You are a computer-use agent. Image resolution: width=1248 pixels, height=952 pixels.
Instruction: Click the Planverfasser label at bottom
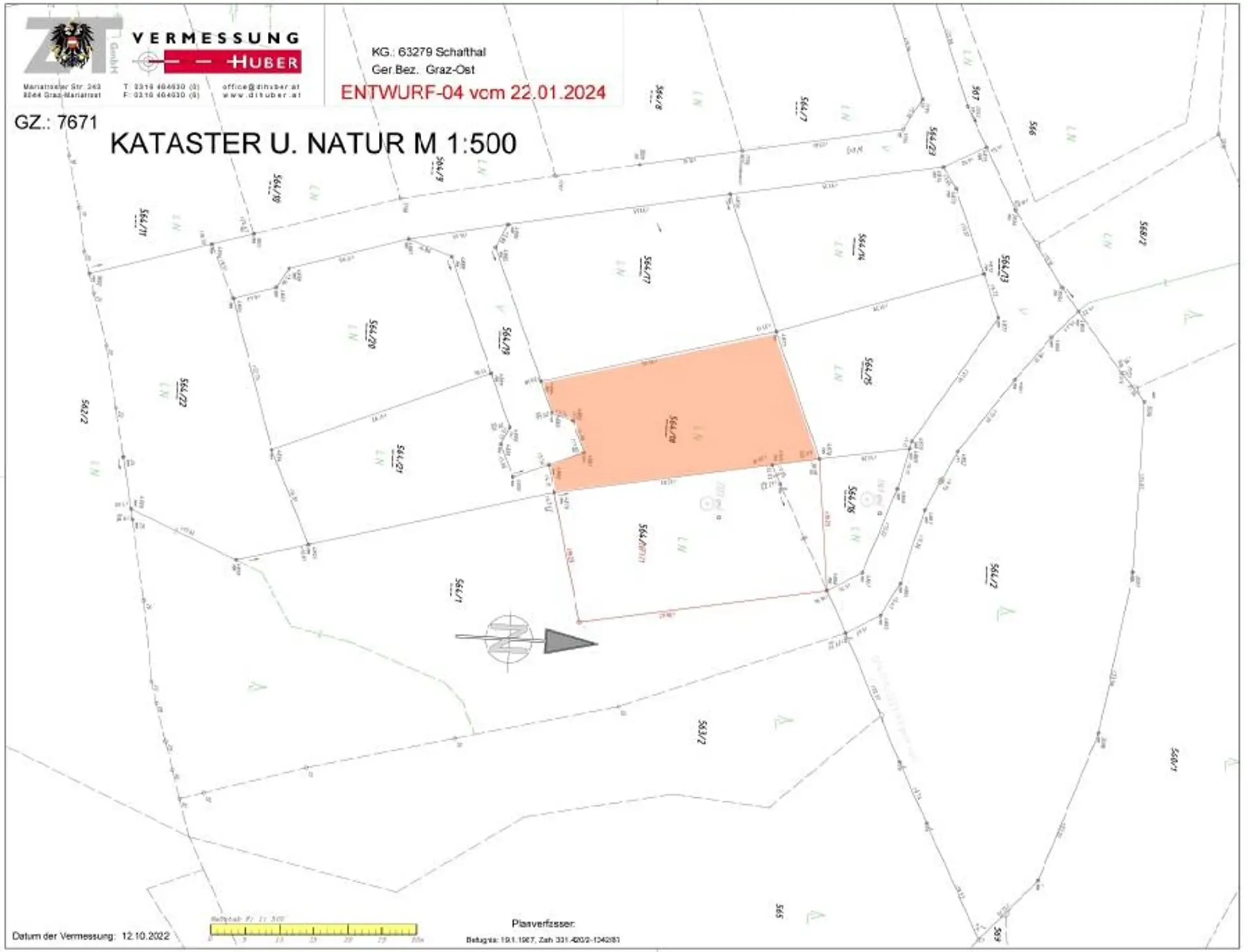click(x=543, y=923)
